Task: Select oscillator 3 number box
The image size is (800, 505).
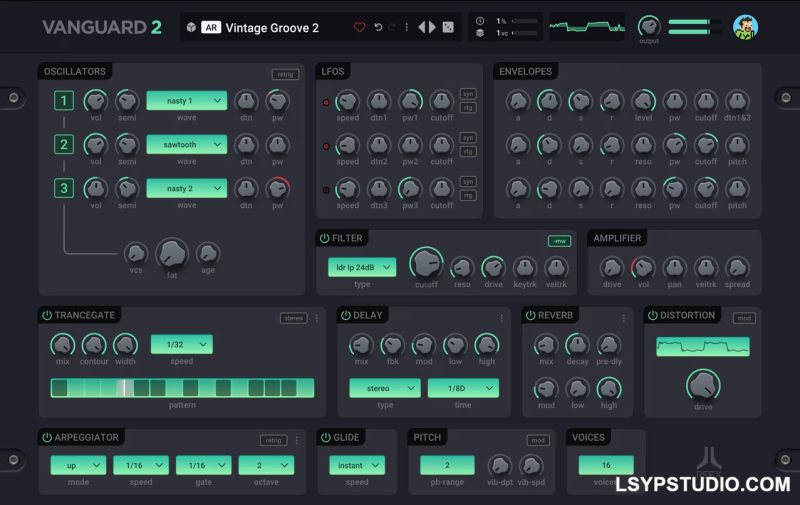Action: click(64, 188)
